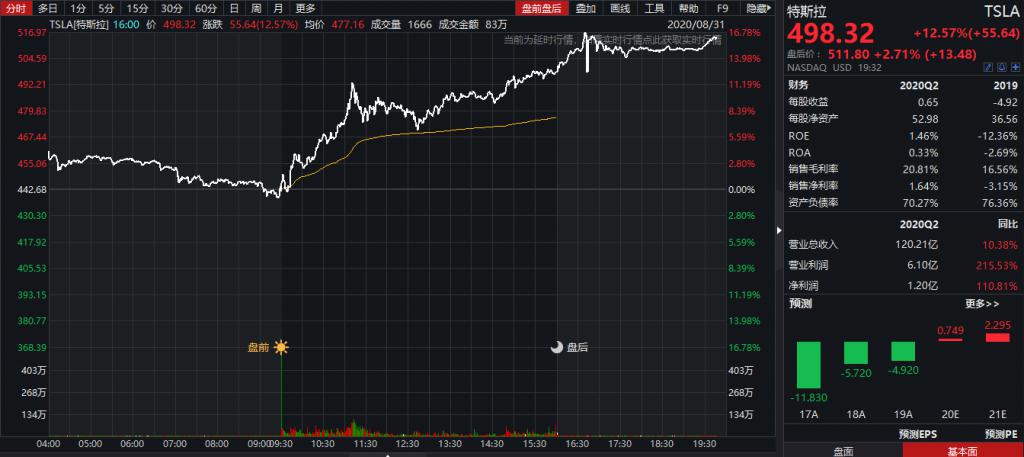Click the 19A EPS forecast bar
1024x457 pixels.
point(903,351)
